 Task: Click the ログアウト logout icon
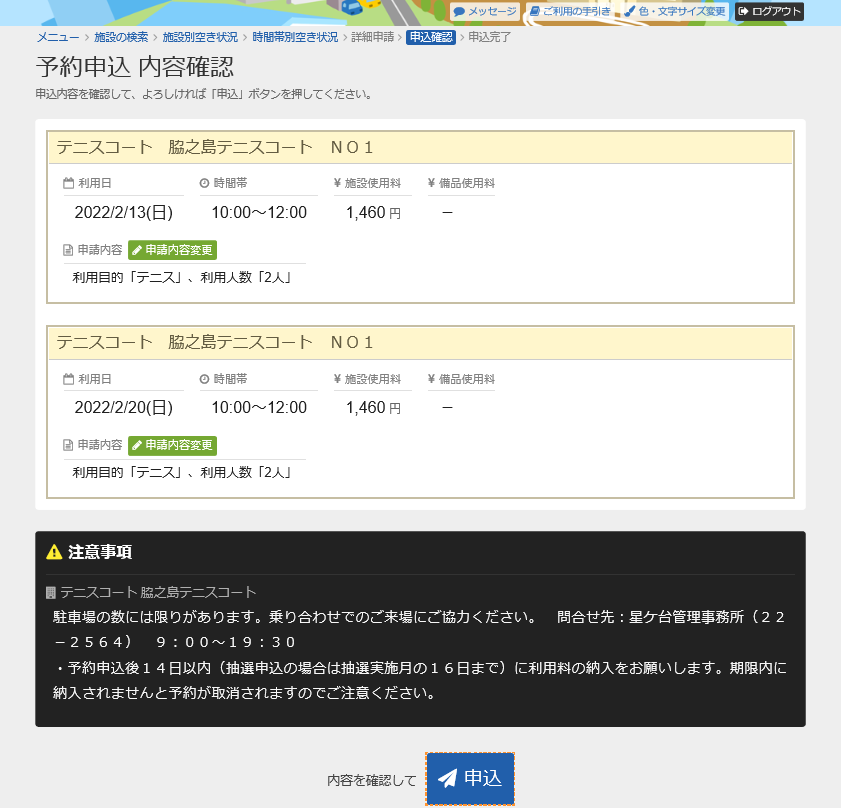[743, 12]
